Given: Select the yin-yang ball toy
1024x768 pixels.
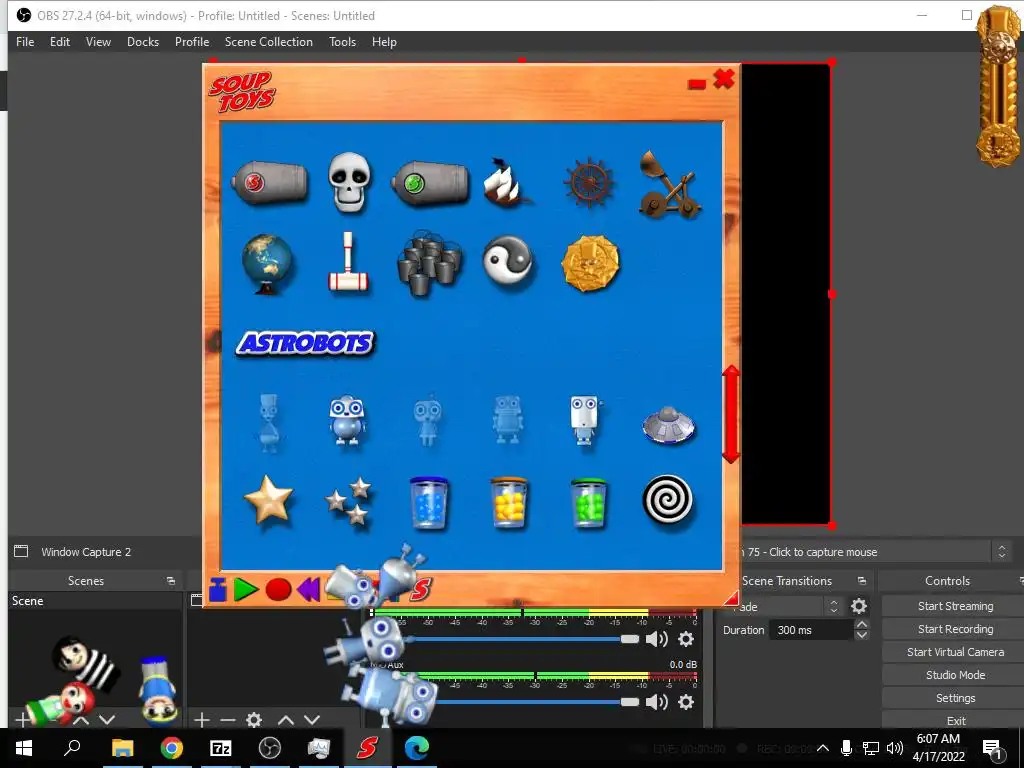Looking at the screenshot, I should [508, 261].
